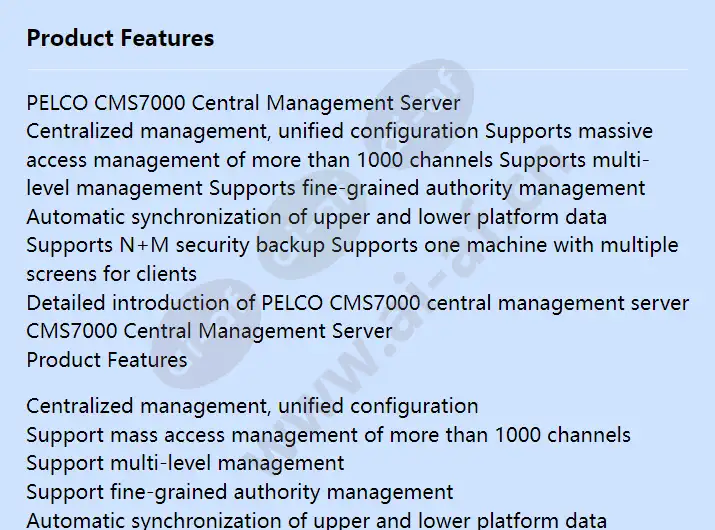Select the PELCO CMS7000 Central Management Server line
The image size is (715, 530).
[x=243, y=103]
